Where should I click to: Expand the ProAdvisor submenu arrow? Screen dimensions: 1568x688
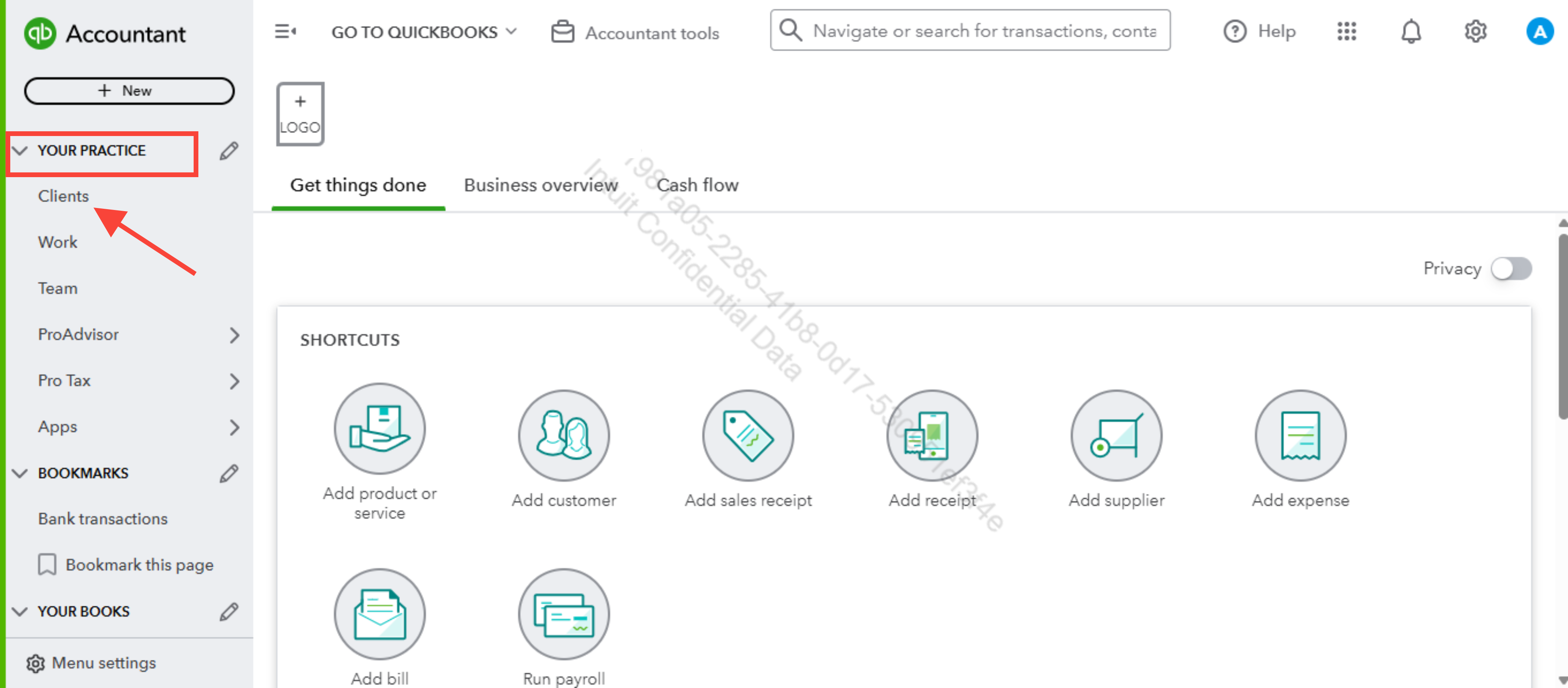(x=234, y=335)
